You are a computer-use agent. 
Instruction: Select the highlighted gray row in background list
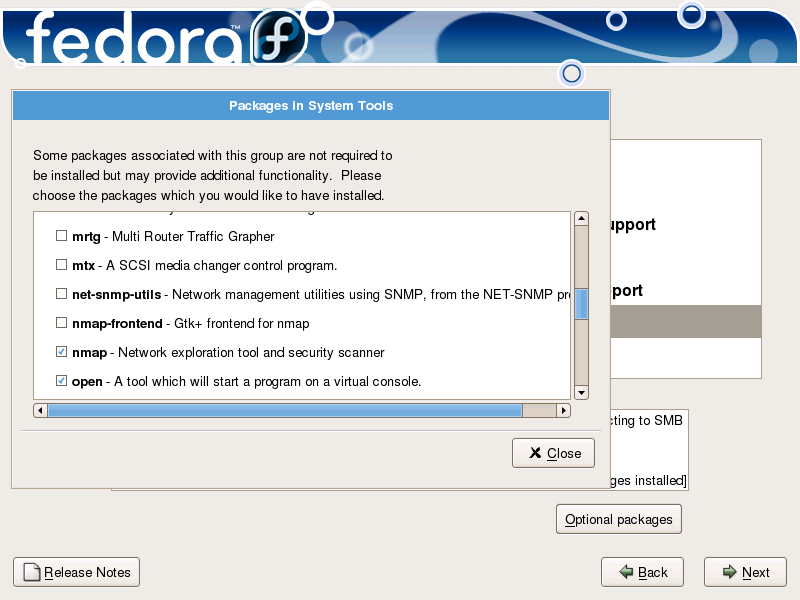686,321
